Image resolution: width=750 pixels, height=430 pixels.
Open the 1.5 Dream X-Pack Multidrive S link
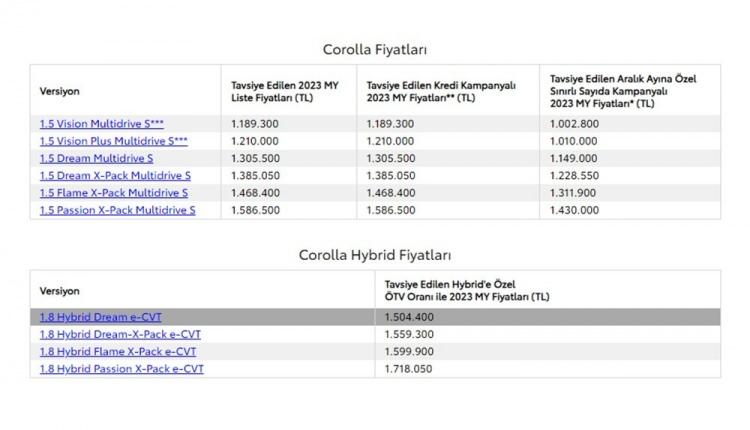[x=115, y=176]
